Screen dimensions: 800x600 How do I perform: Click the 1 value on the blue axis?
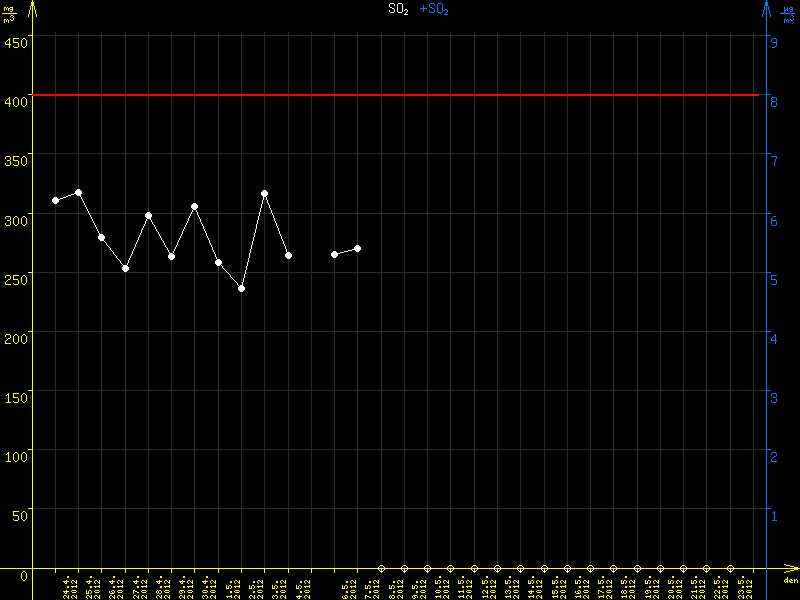773,515
